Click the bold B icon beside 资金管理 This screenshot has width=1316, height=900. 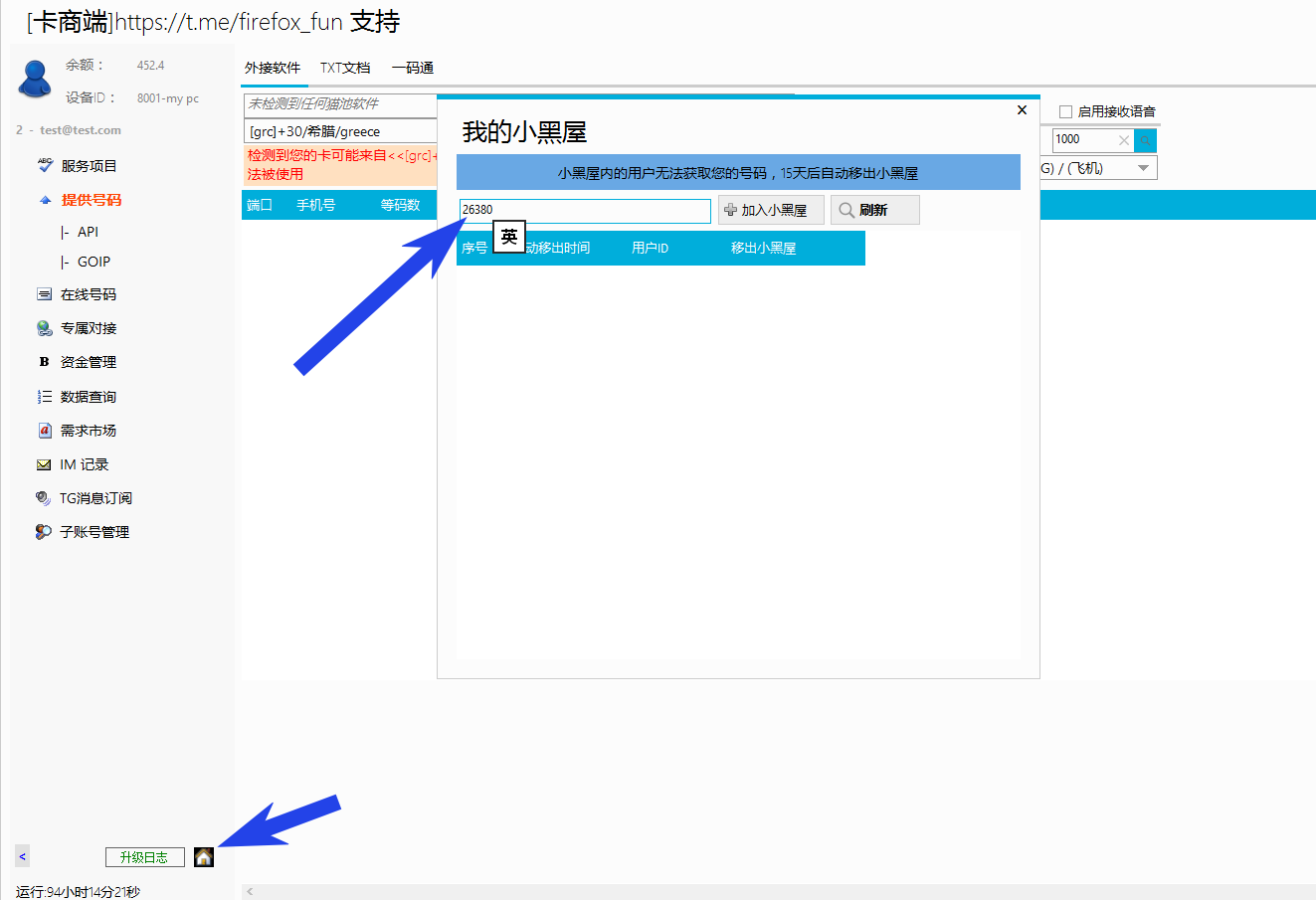click(44, 362)
